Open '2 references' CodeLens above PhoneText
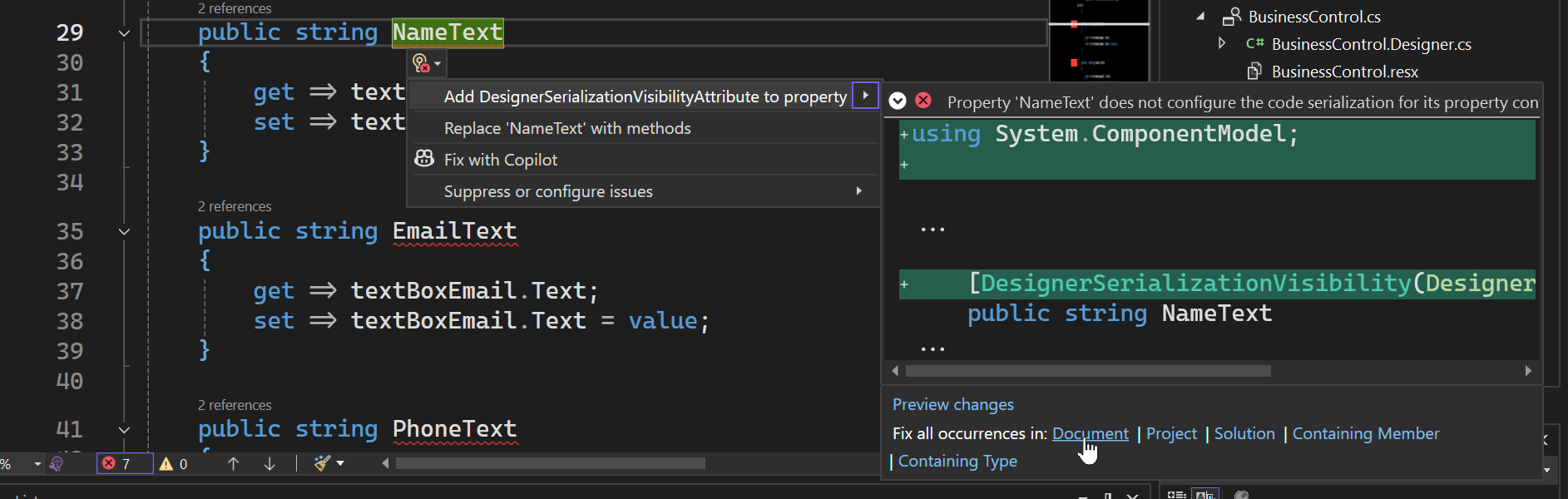 (x=235, y=405)
